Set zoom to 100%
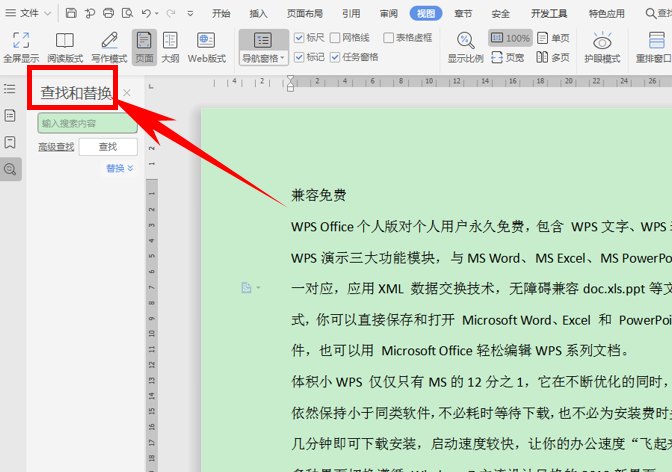The height and width of the screenshot is (472, 672). pyautogui.click(x=510, y=38)
